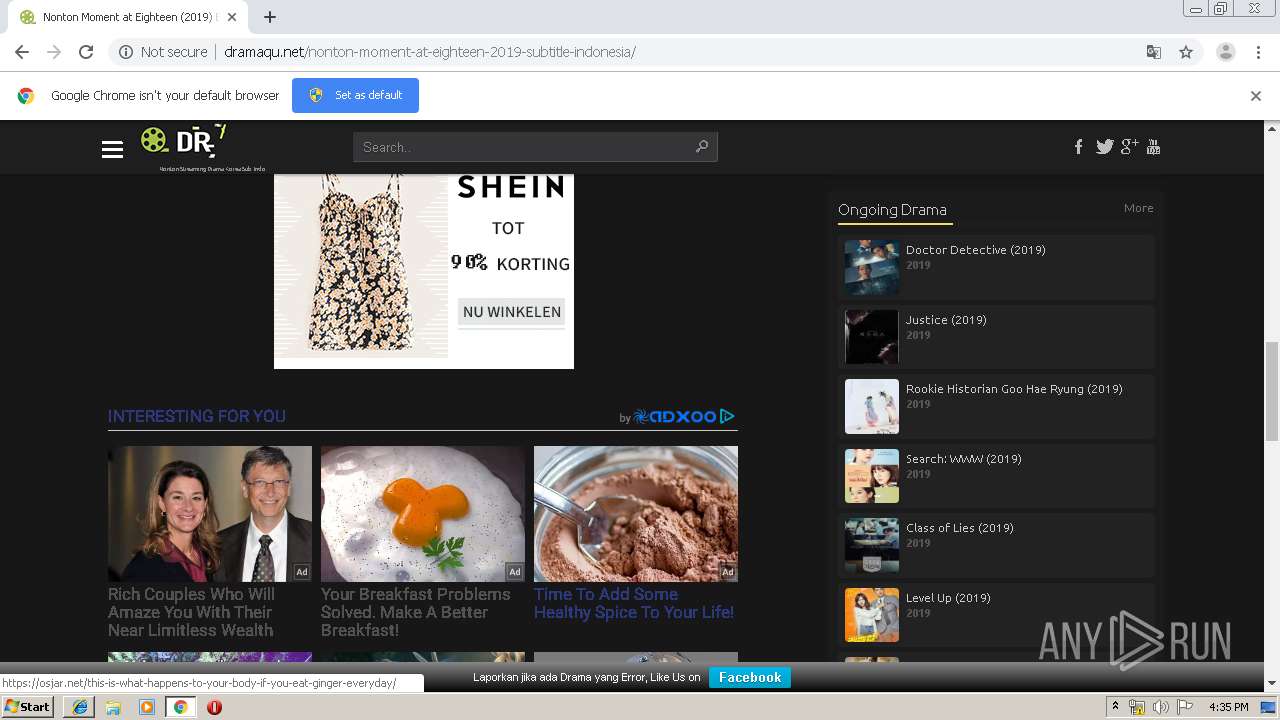Open Search: WWW (2019) entry

tap(963, 459)
